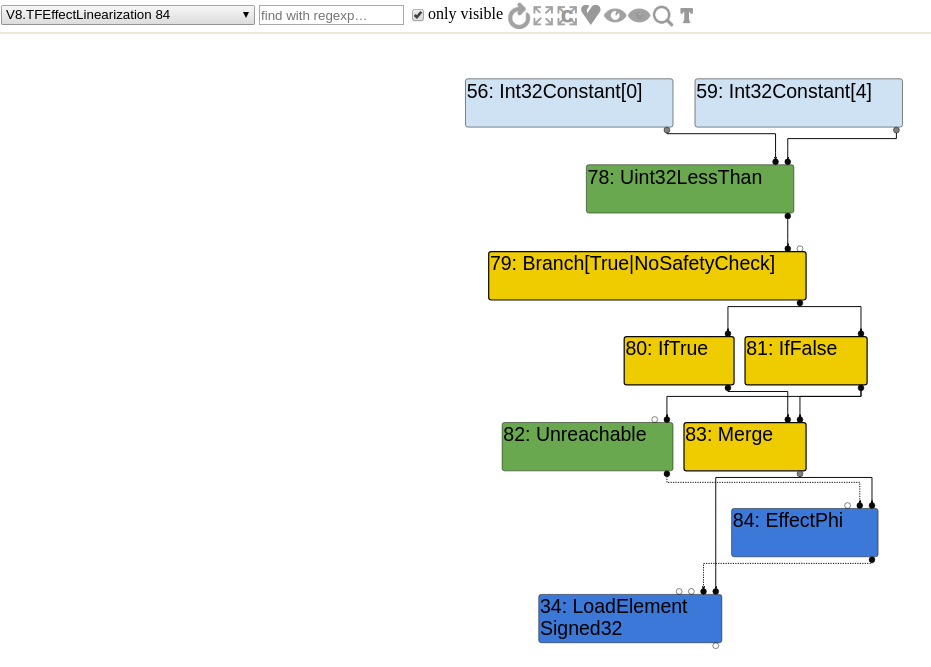Click the output port of Int32Constant[4]
This screenshot has height=667, width=931.
(x=896, y=130)
